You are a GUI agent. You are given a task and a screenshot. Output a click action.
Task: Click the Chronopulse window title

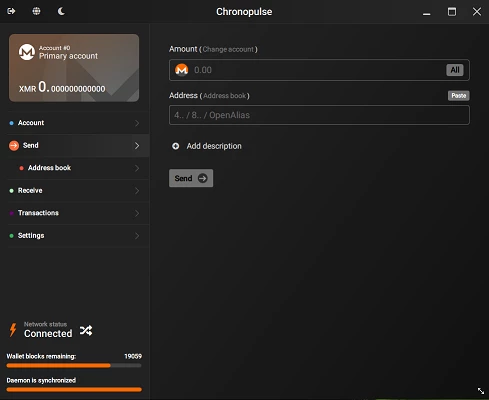point(244,12)
